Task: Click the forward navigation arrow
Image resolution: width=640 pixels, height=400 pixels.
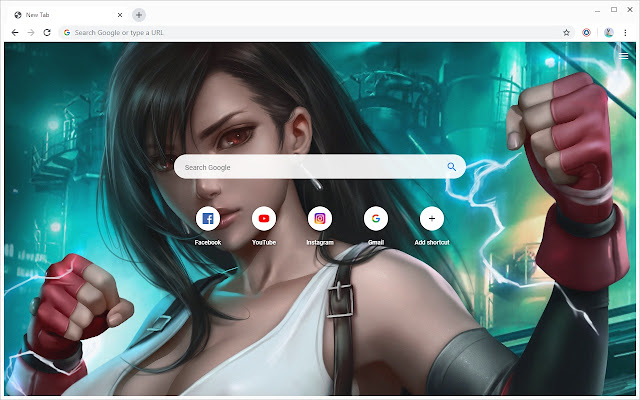Action: click(x=31, y=33)
